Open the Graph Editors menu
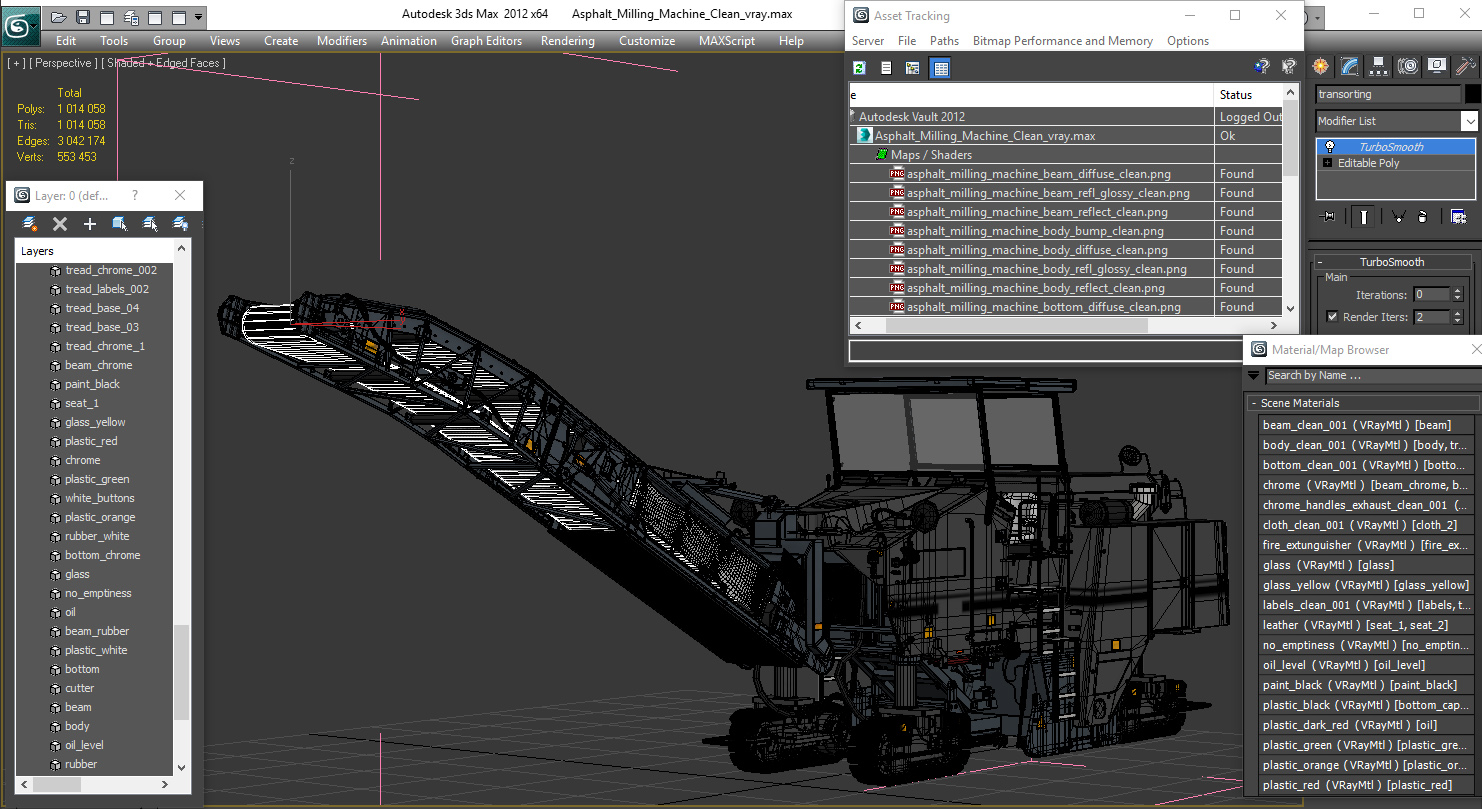 (x=486, y=41)
